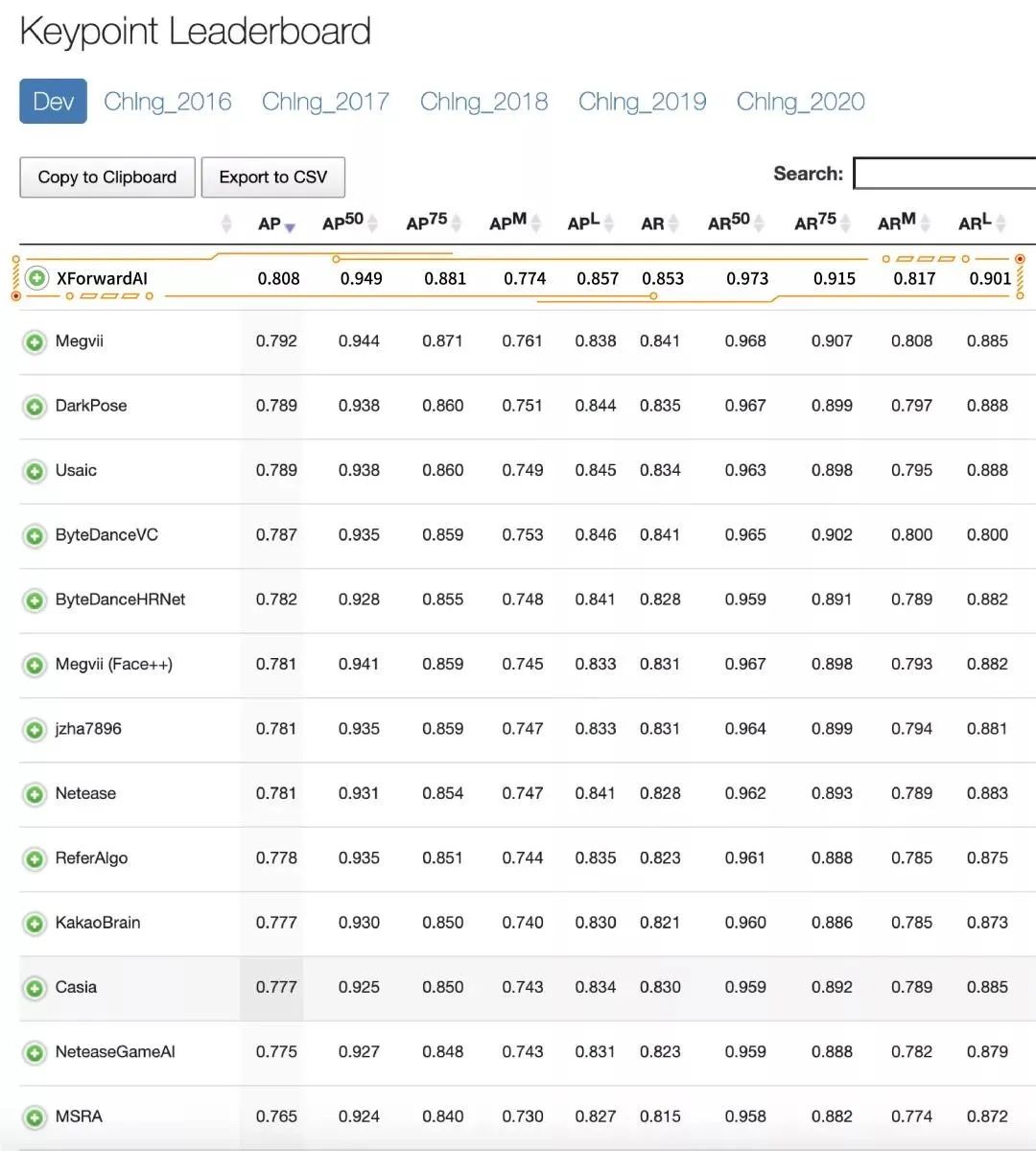
Task: Sort by AP50 column header
Action: [350, 223]
